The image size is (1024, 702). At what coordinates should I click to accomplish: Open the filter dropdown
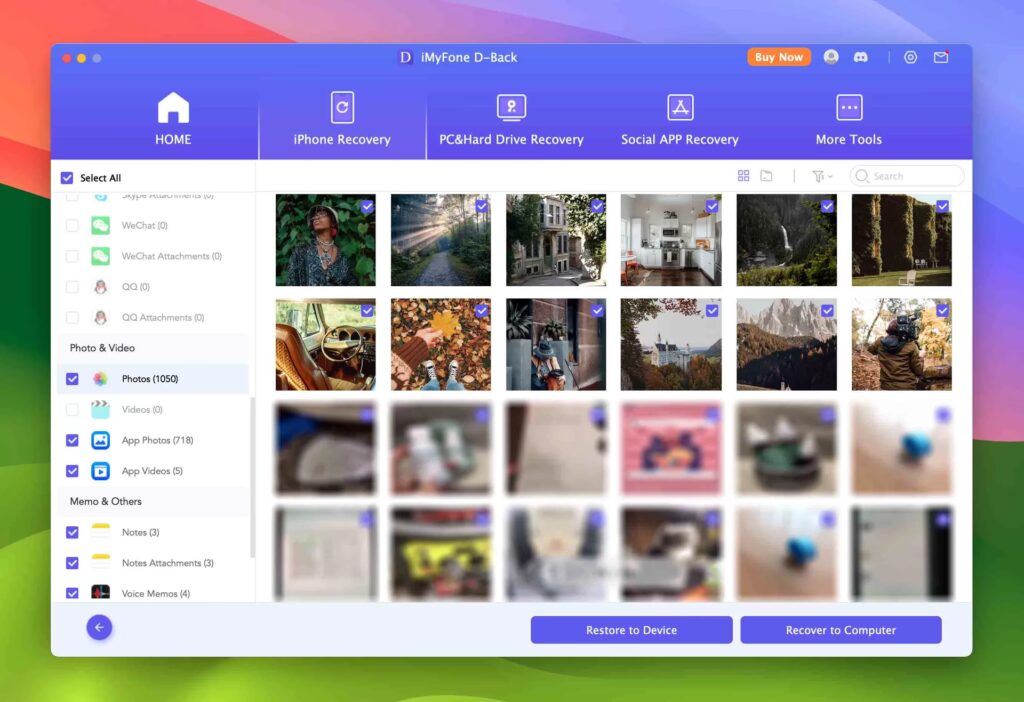pos(820,176)
